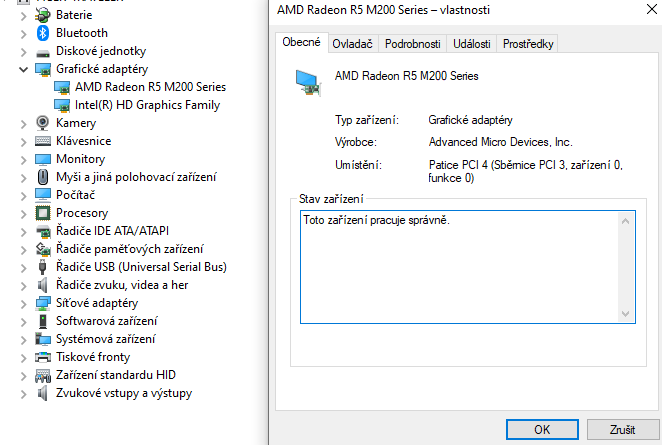Image resolution: width=662 pixels, height=445 pixels.
Task: Expand the Procesory category
Action: (23, 214)
